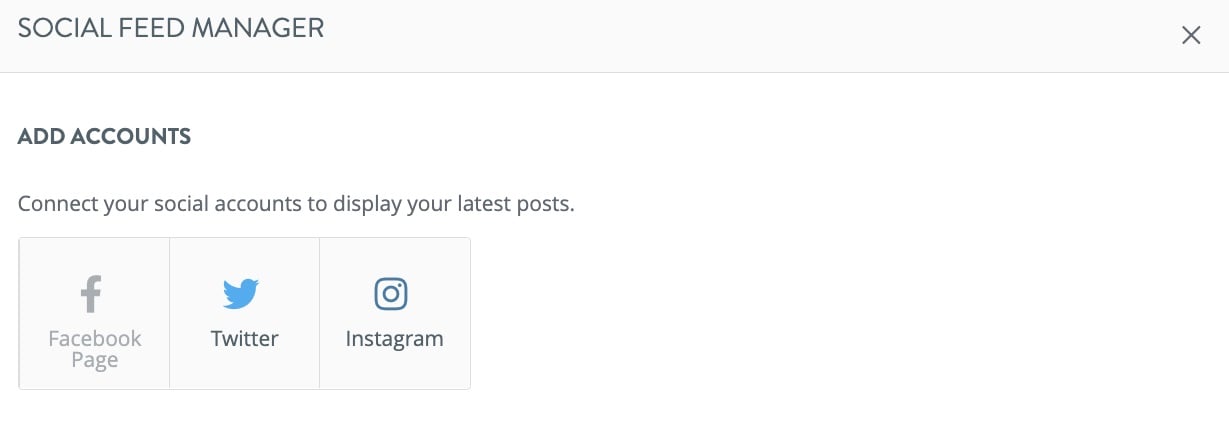Image resolution: width=1229 pixels, height=436 pixels.
Task: Add Twitter feed using the bird logo
Action: point(241,294)
